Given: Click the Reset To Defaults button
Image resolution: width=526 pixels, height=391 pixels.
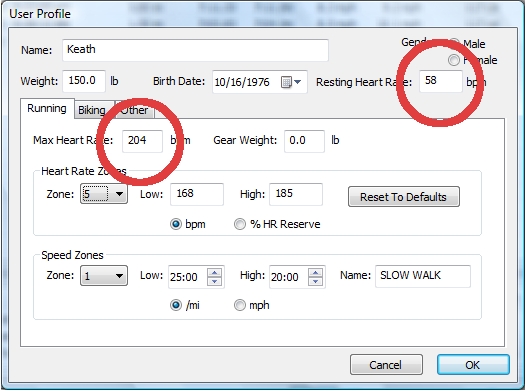Looking at the screenshot, I should [404, 197].
